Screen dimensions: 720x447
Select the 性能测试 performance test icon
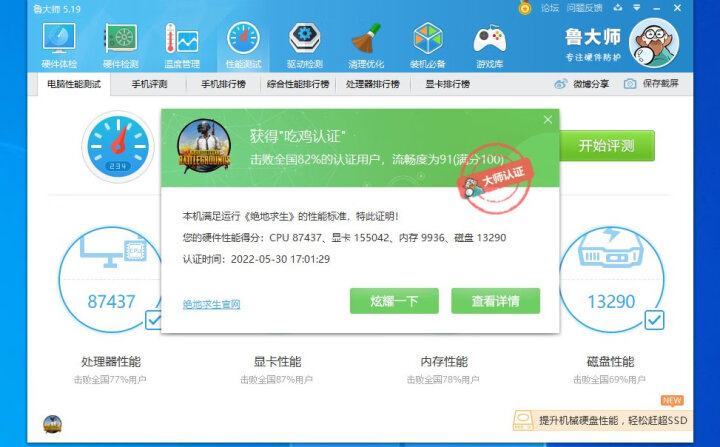coord(243,39)
